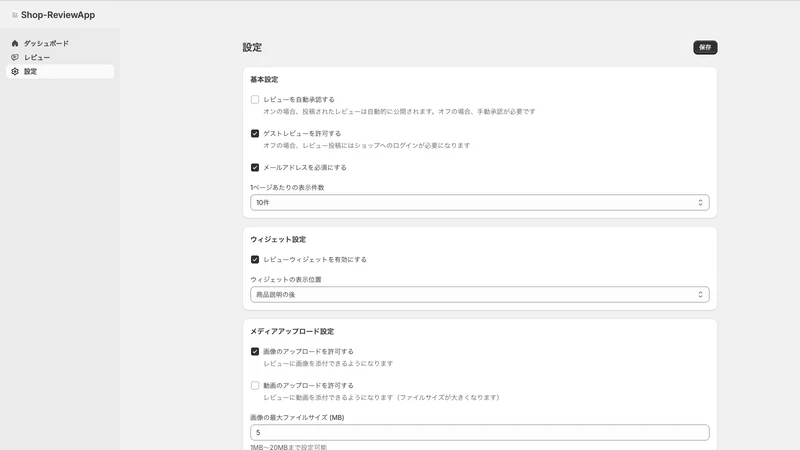This screenshot has width=800, height=450.
Task: Click the settings gear icon in sidebar
Action: (x=15, y=71)
